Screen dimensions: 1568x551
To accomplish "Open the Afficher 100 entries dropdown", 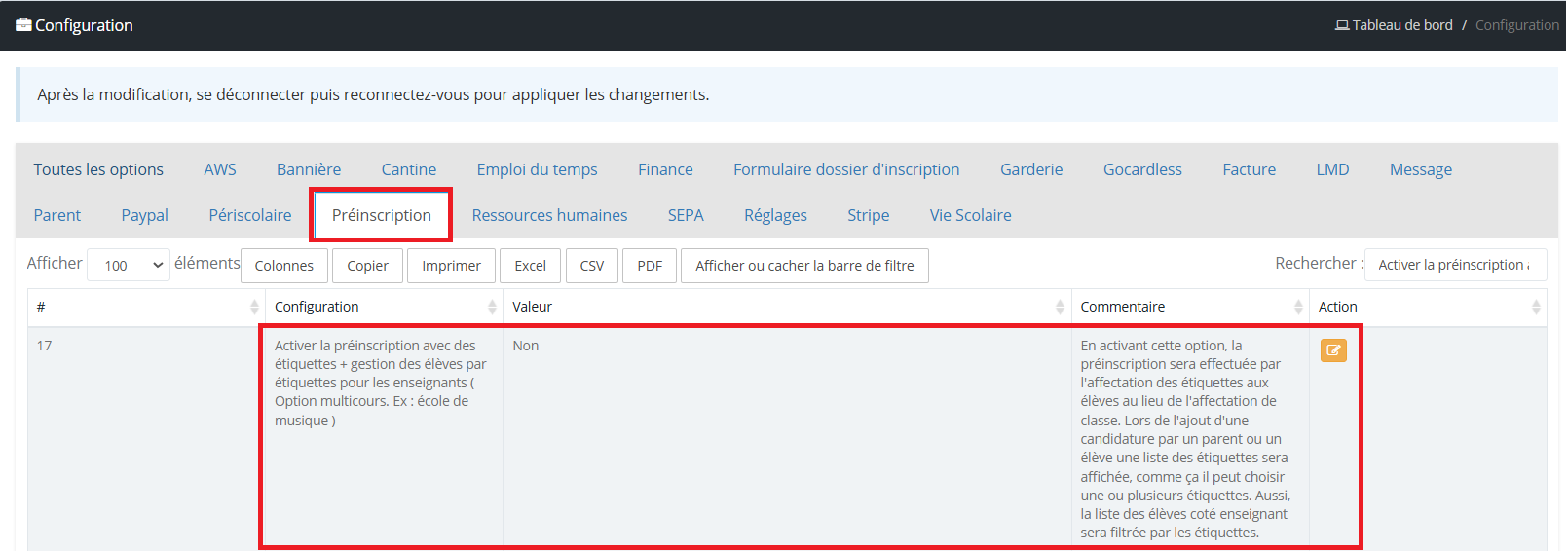I will coord(129,265).
